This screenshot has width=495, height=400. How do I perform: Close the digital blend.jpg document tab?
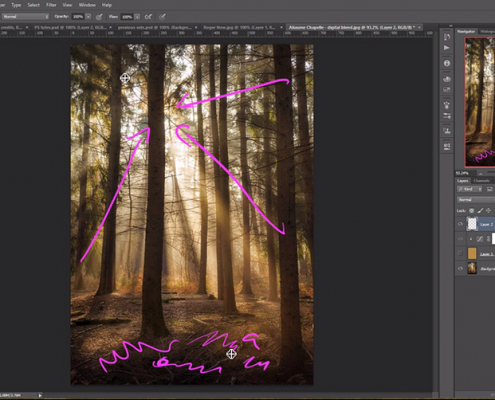(419, 27)
